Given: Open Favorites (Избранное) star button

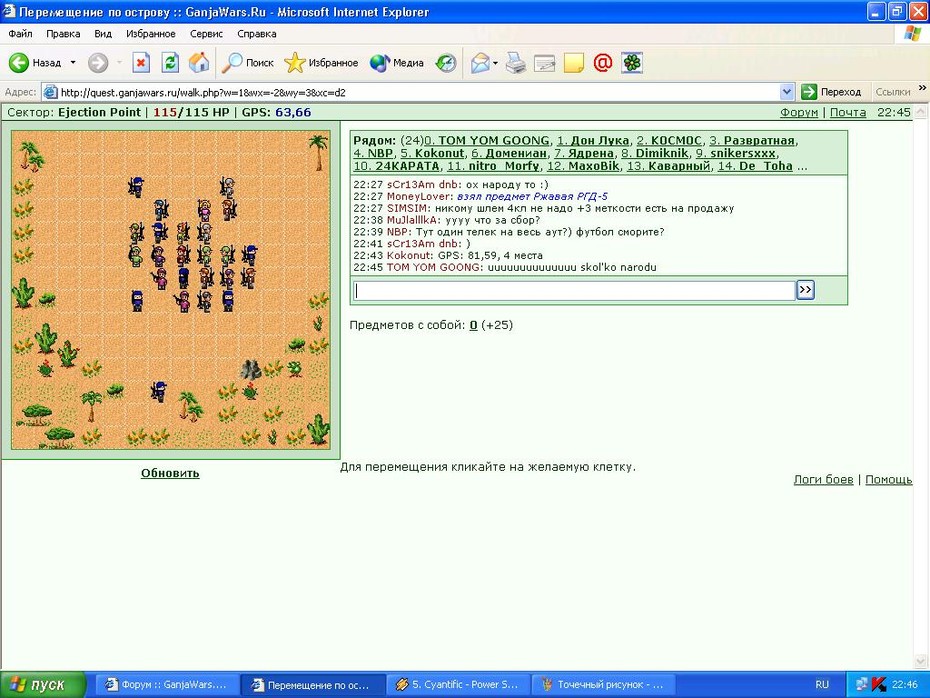Looking at the screenshot, I should click(321, 62).
